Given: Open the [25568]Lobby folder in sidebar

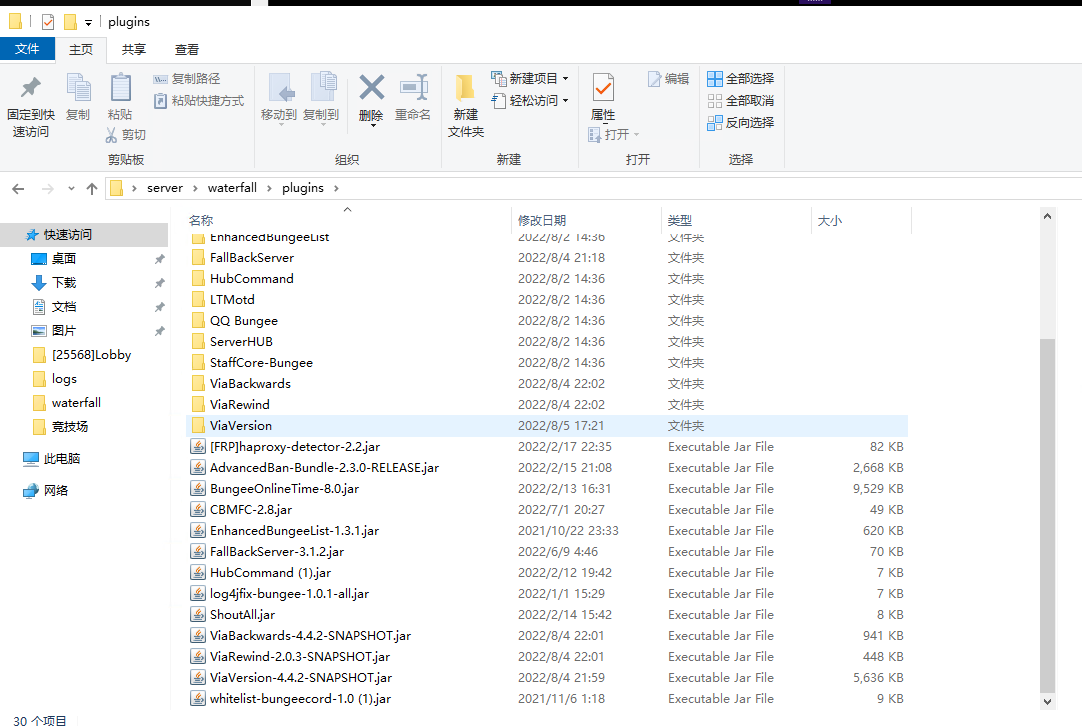Looking at the screenshot, I should 91,355.
